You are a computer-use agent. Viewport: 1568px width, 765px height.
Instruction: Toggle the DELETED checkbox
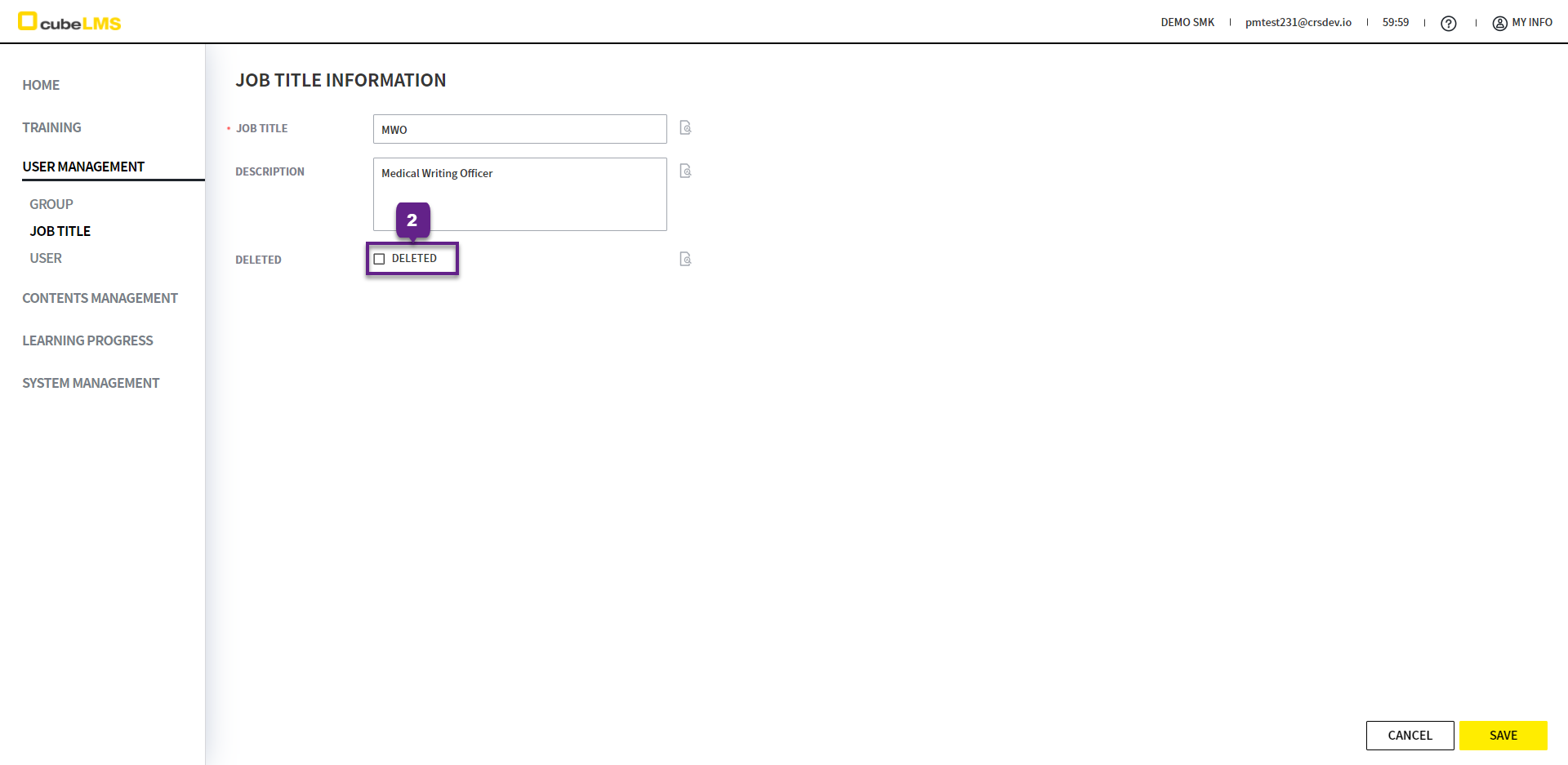(379, 259)
